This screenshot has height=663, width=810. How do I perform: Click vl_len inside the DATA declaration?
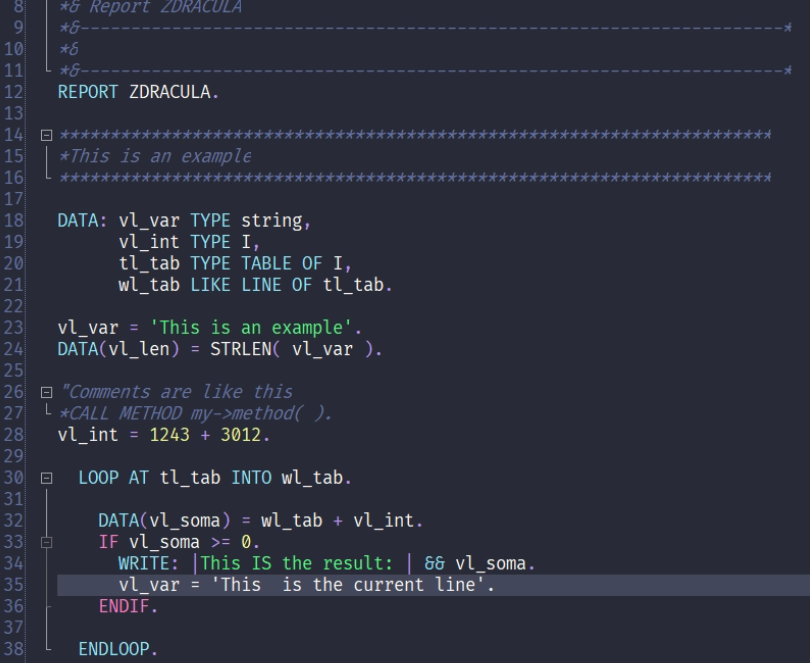coord(139,349)
